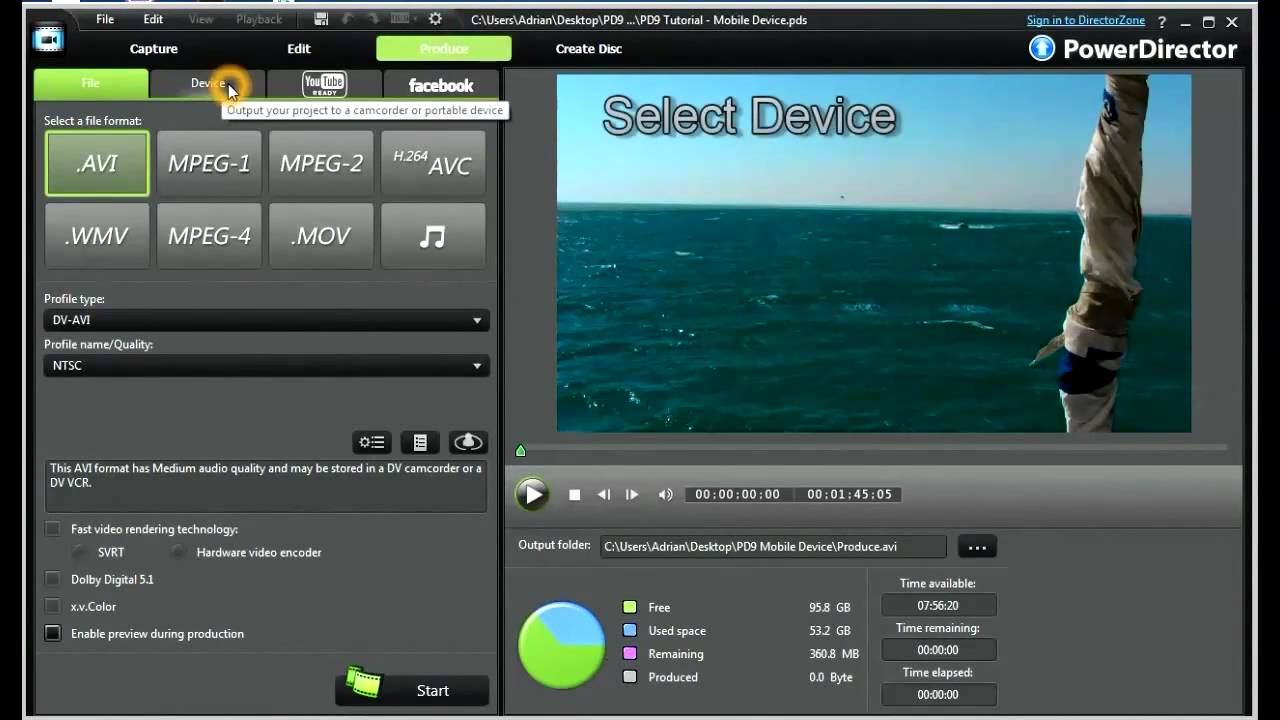1280x720 pixels.
Task: Click the Used space color swatch
Action: (x=630, y=630)
